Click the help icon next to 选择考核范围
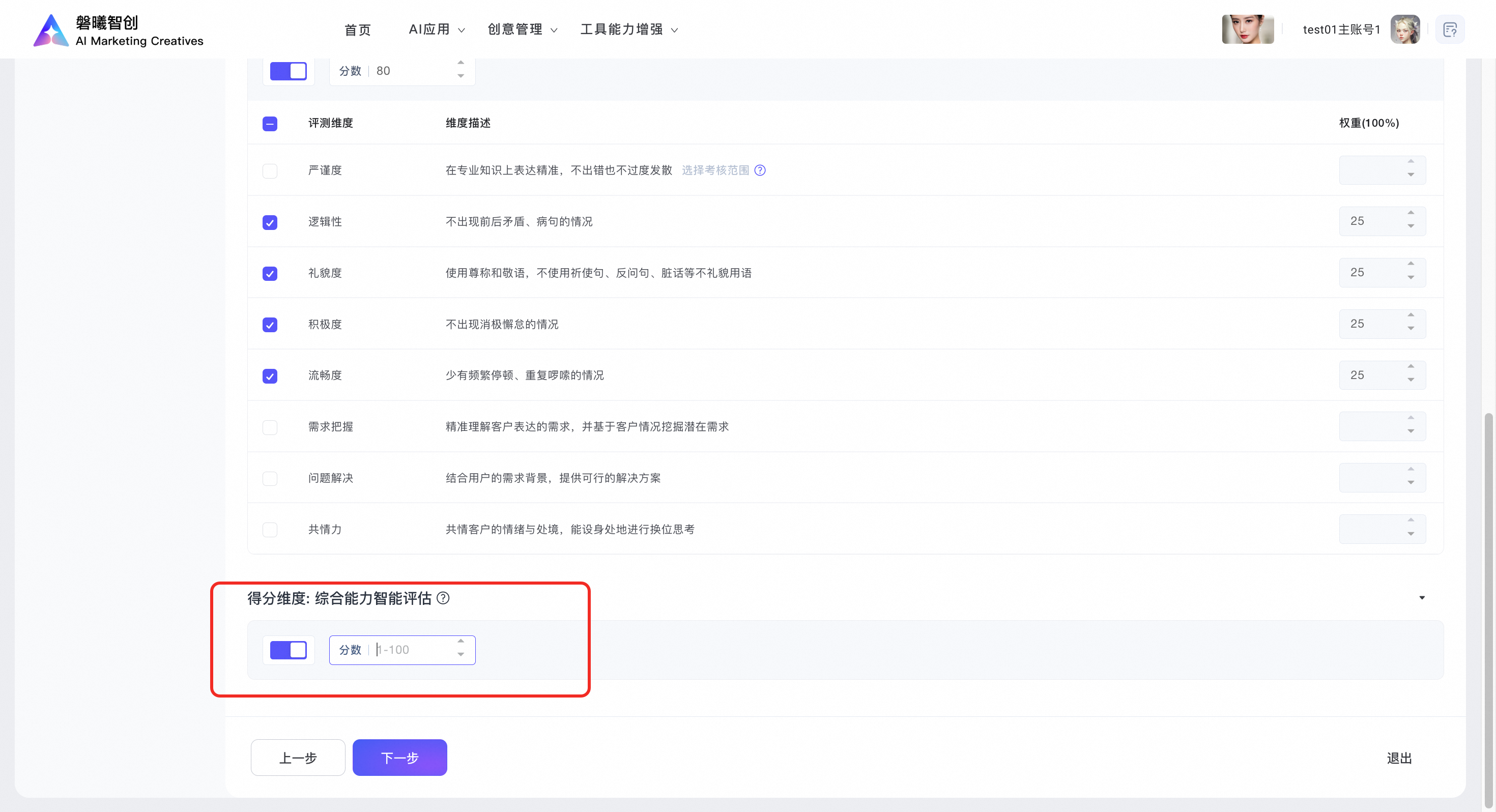 pos(760,170)
